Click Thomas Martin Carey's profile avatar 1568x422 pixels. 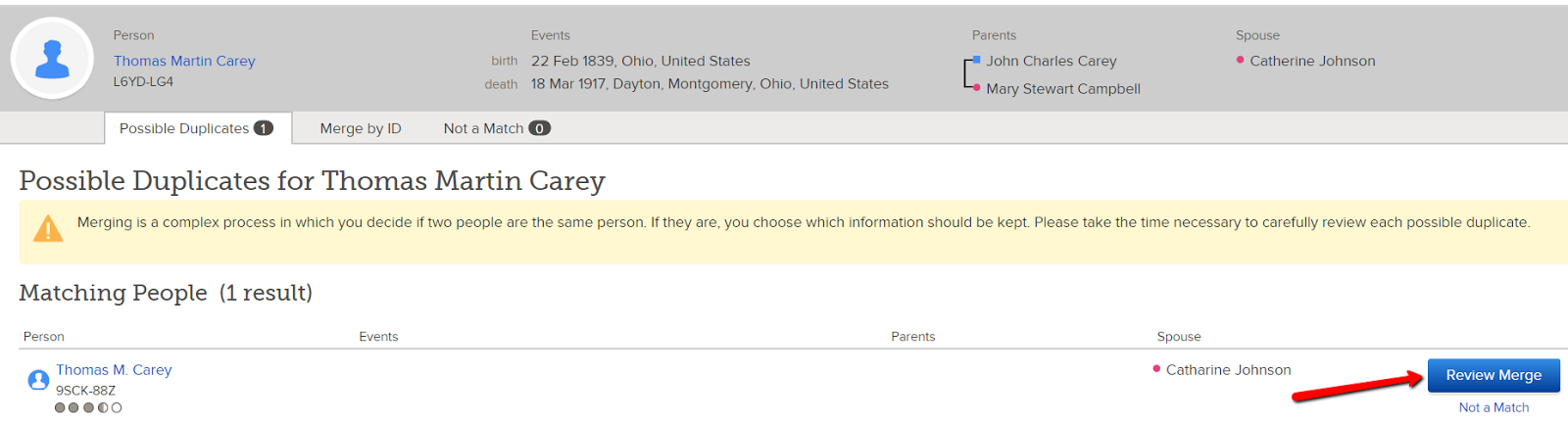coord(52,59)
